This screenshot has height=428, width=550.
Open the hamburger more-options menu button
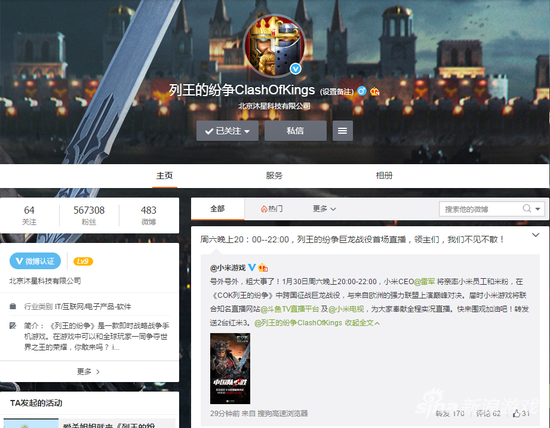pos(342,131)
